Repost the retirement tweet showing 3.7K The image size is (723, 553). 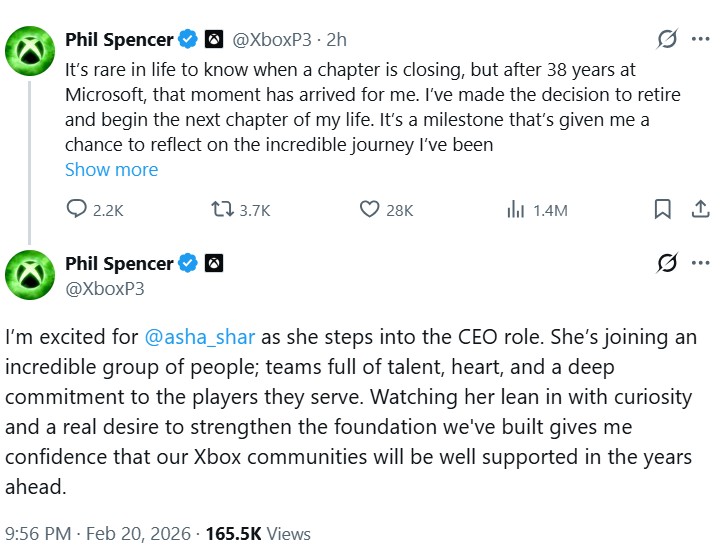click(222, 209)
